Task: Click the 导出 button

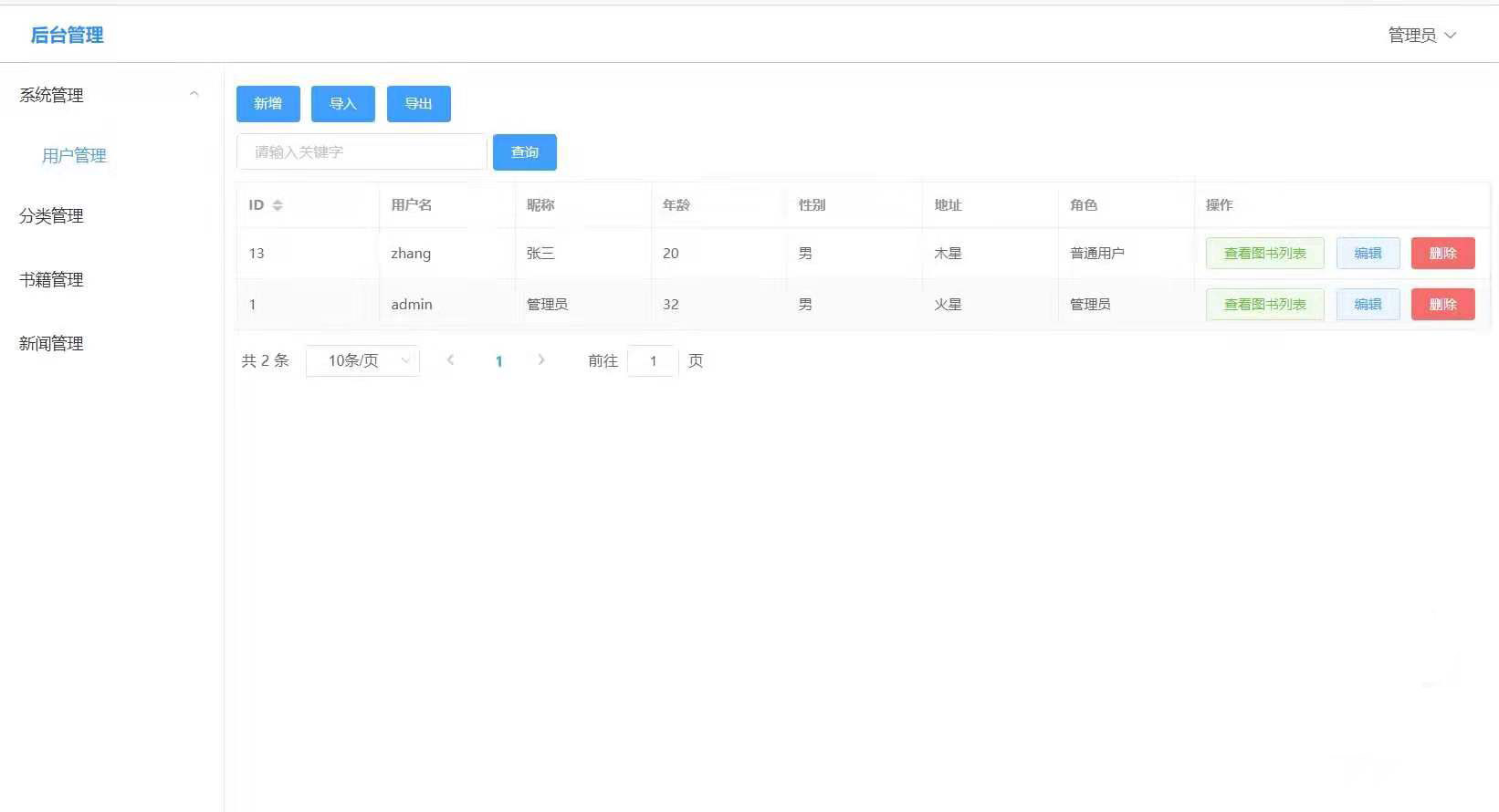Action: coord(418,104)
